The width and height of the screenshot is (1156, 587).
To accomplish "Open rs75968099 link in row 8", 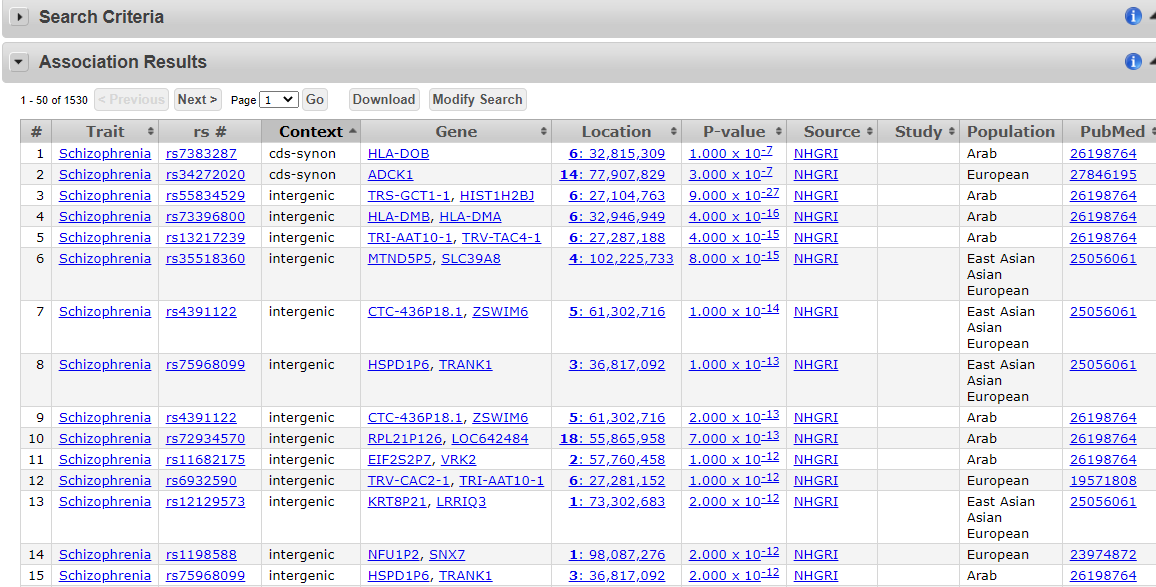I will (206, 364).
